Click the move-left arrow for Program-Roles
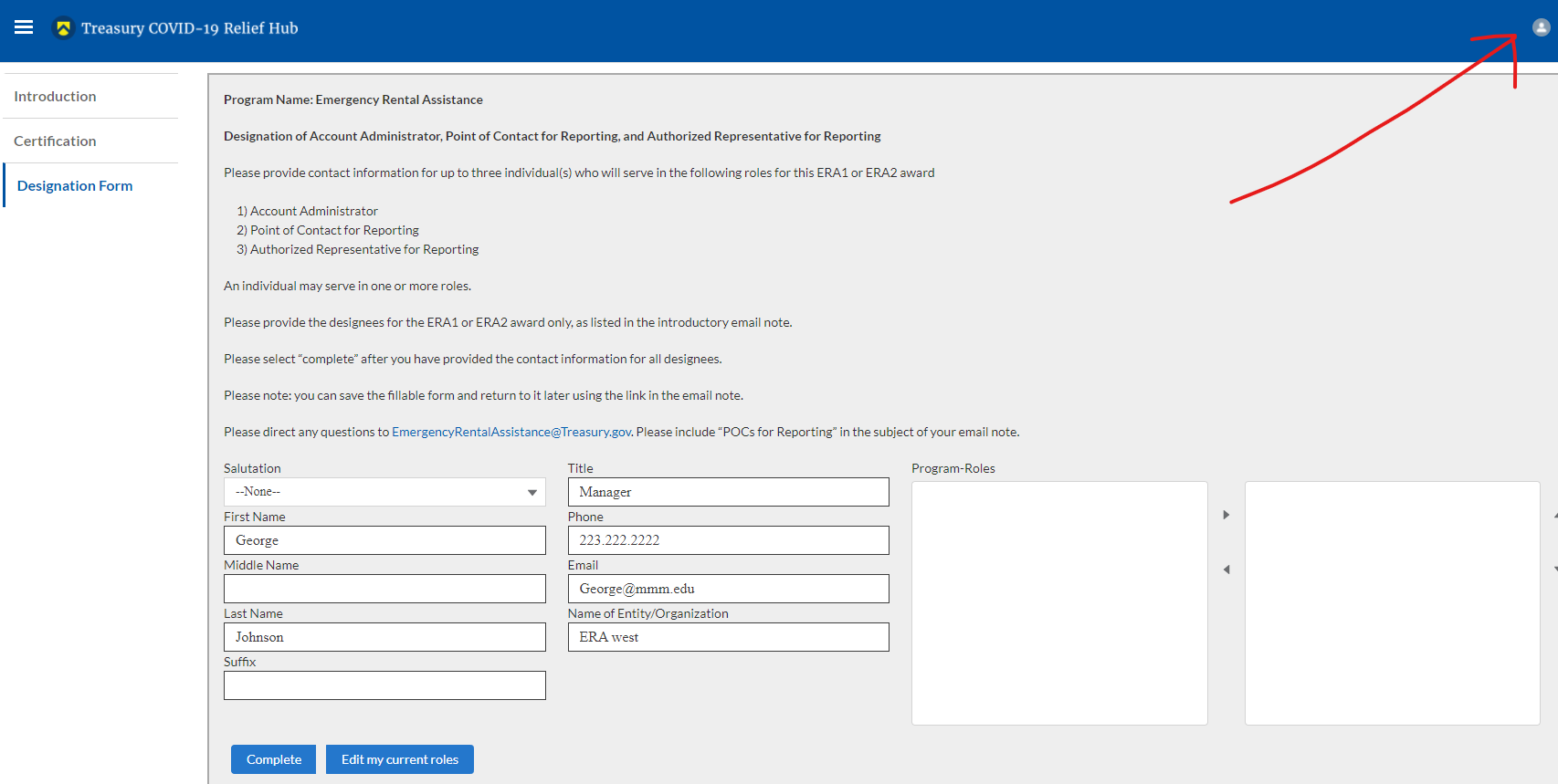 coord(1226,570)
